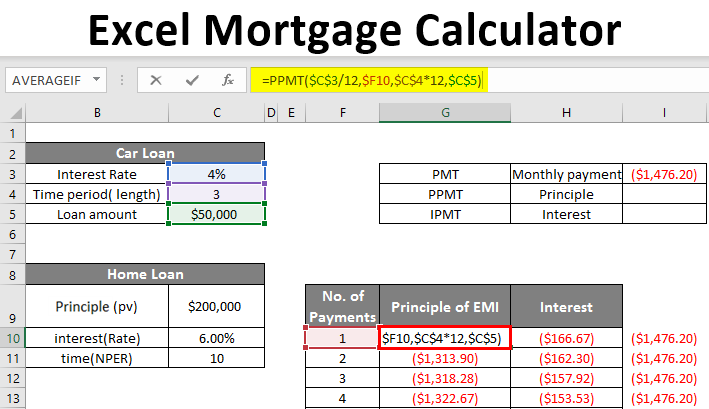This screenshot has width=709, height=409.
Task: Select the Principle cell in column H
Action: tap(567, 194)
